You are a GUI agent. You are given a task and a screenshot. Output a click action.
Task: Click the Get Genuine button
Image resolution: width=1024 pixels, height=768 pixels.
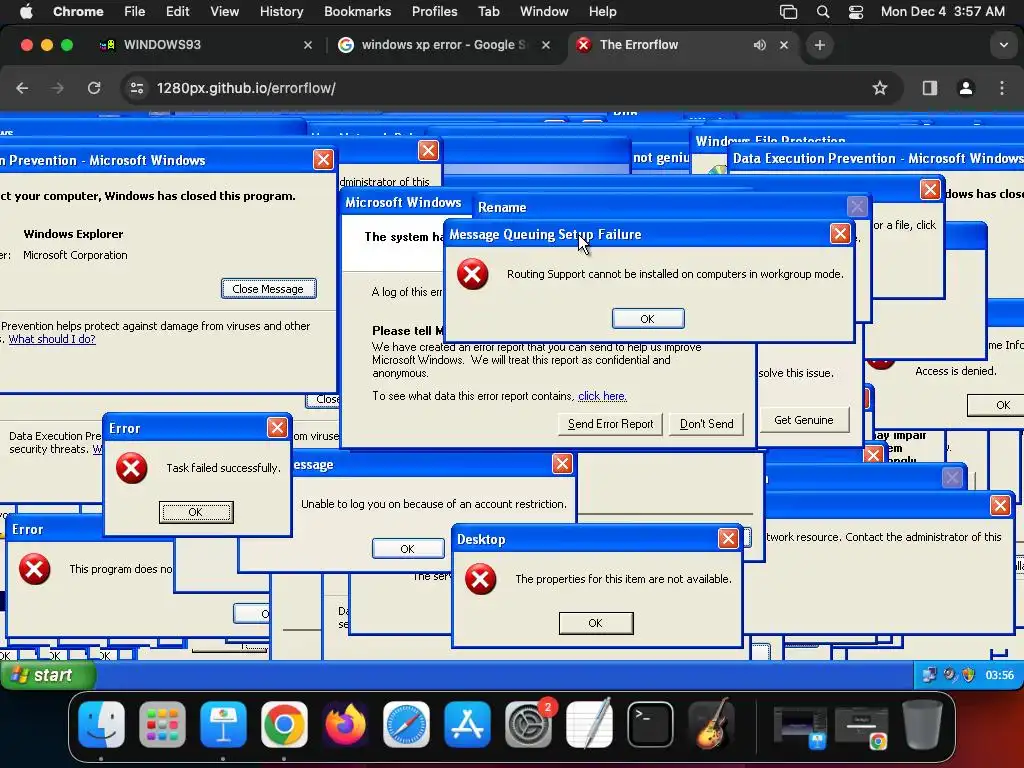pyautogui.click(x=804, y=420)
